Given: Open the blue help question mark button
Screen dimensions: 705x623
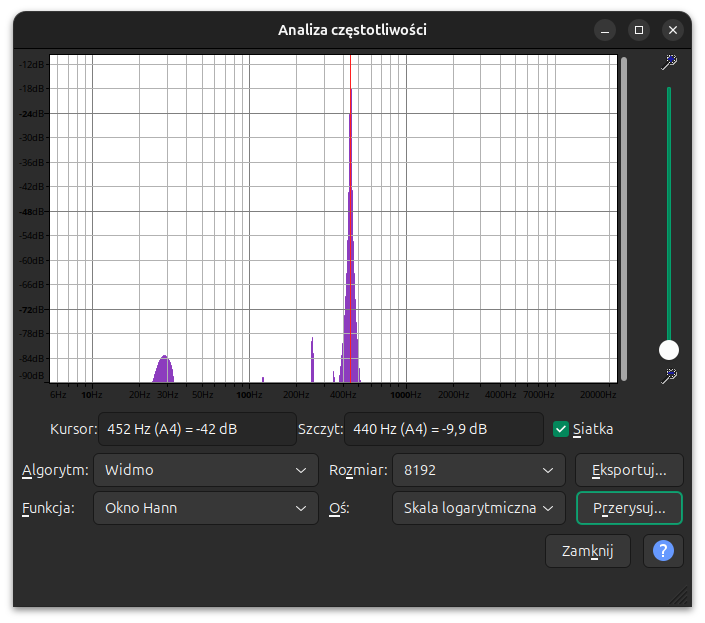Looking at the screenshot, I should [663, 551].
